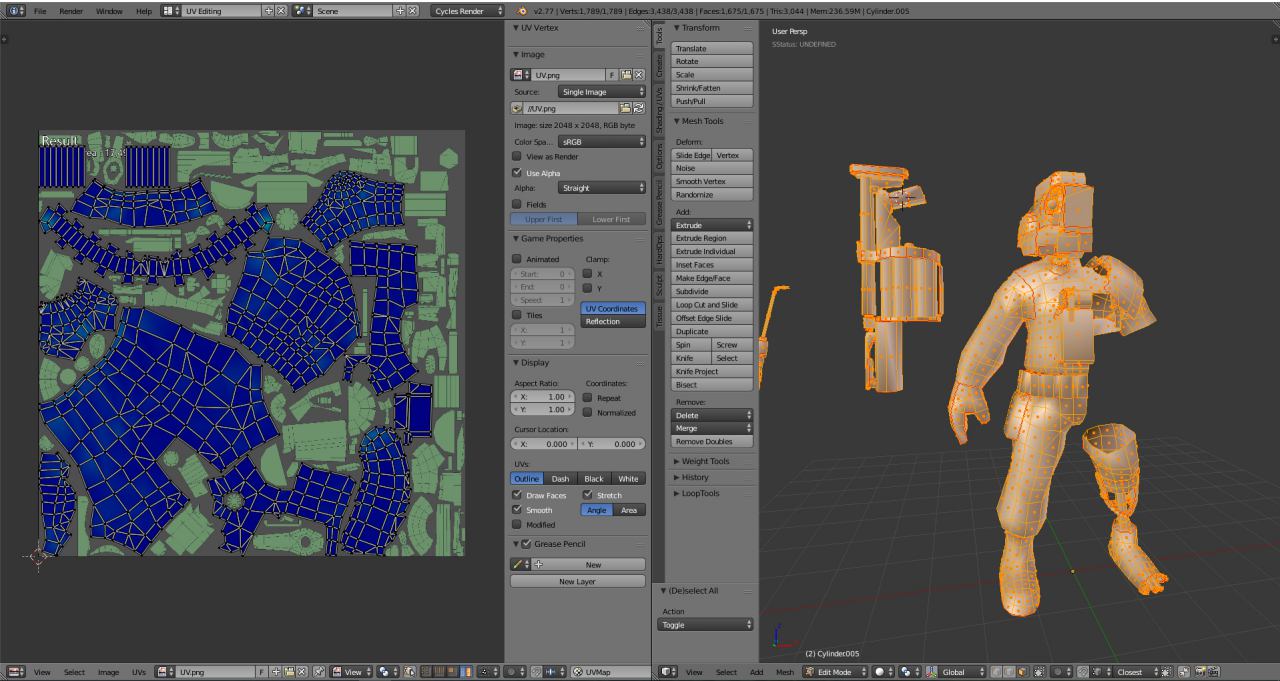Toggle the Clamp X checkbox

[x=588, y=273]
